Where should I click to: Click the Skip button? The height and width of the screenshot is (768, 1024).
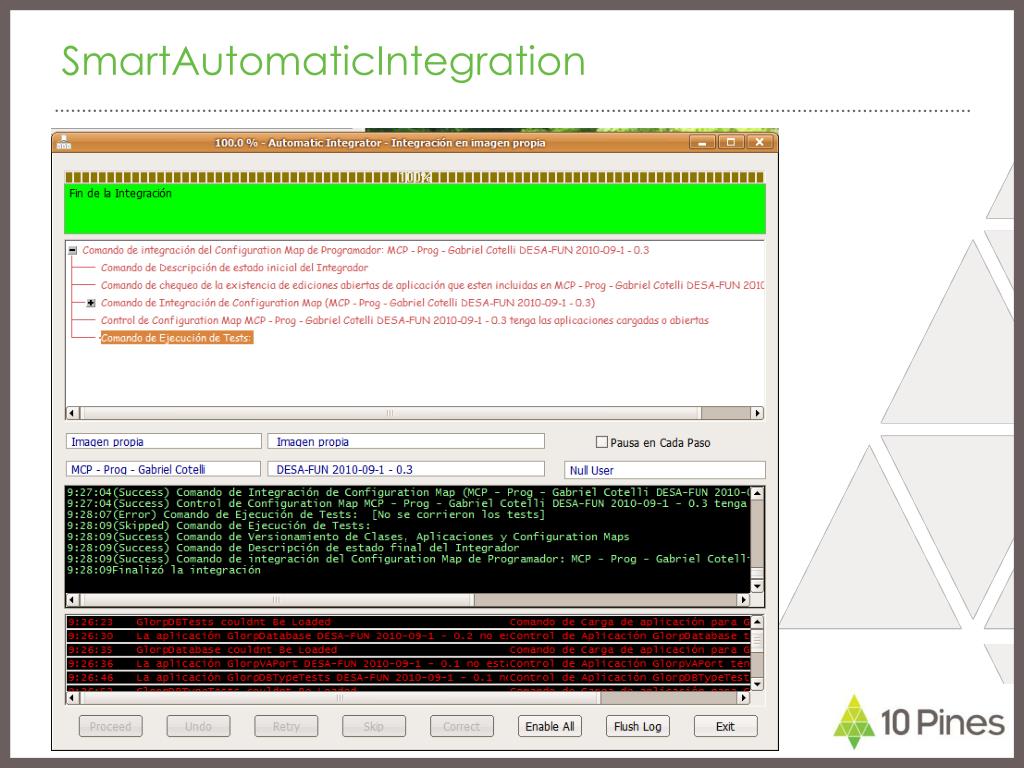(374, 726)
